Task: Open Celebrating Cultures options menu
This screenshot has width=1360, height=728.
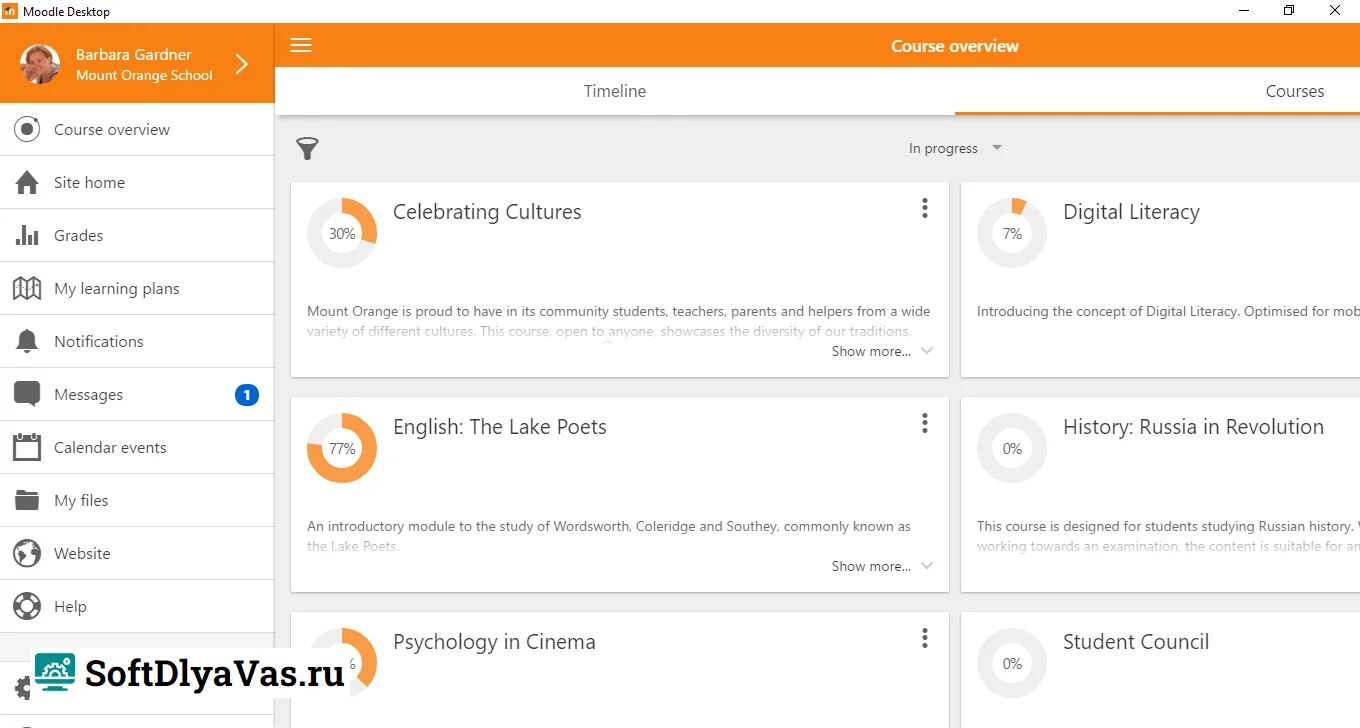Action: 925,208
